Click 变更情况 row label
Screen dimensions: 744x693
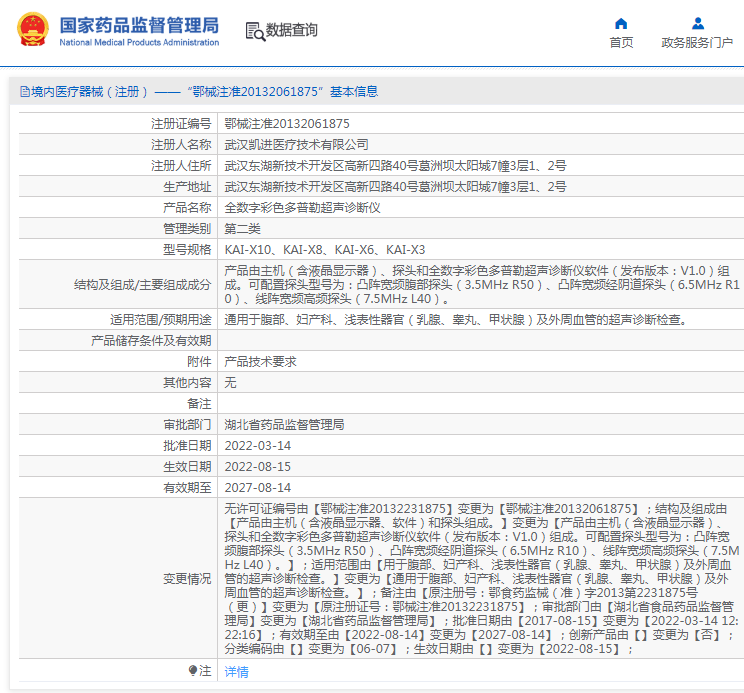point(187,579)
